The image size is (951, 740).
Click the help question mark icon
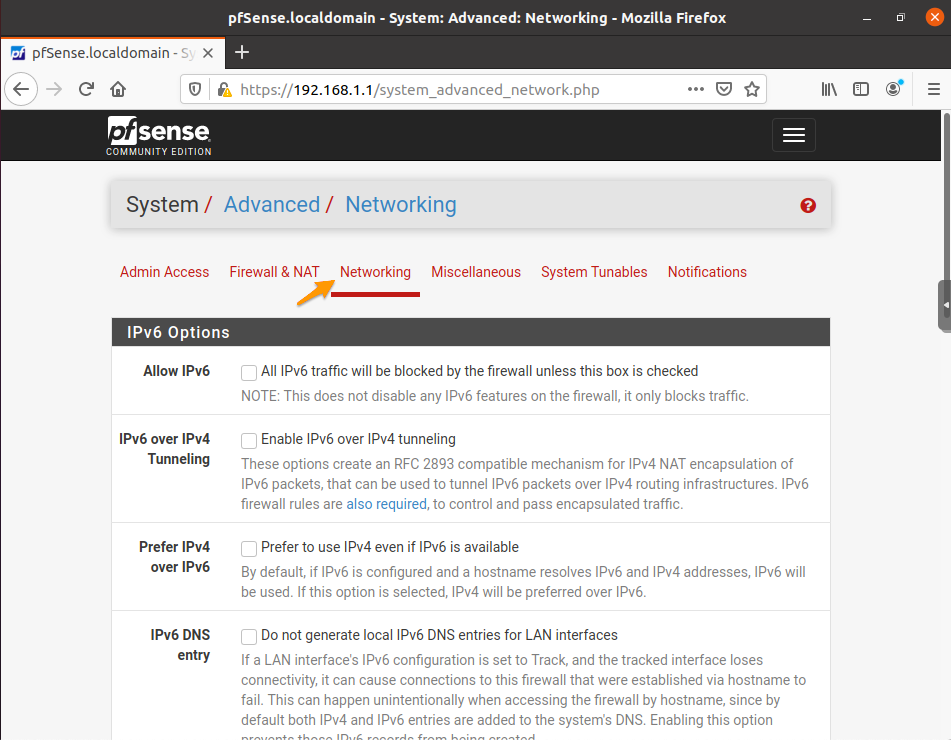coord(807,206)
